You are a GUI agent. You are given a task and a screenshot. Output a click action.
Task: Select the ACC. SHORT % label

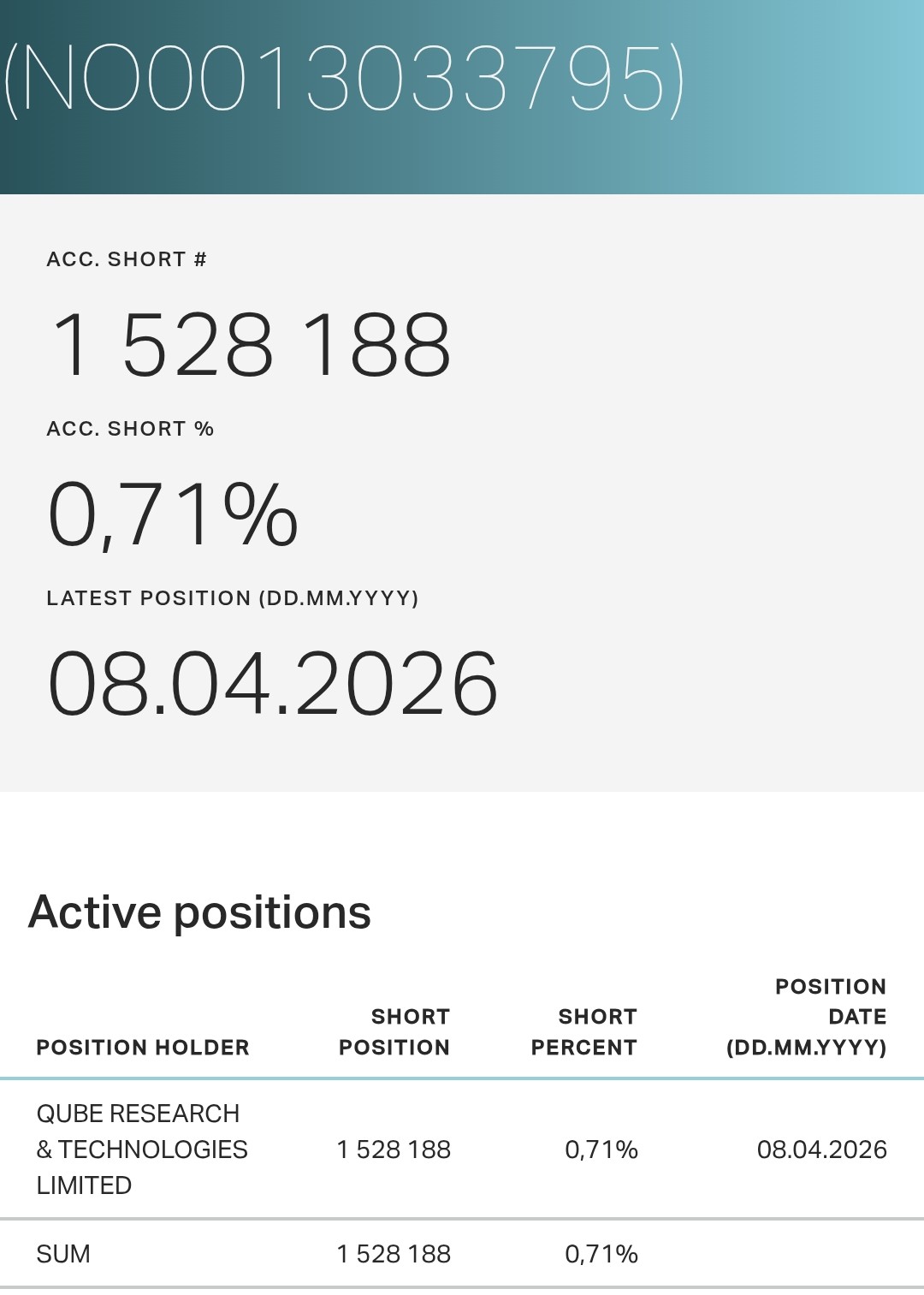pyautogui.click(x=130, y=429)
